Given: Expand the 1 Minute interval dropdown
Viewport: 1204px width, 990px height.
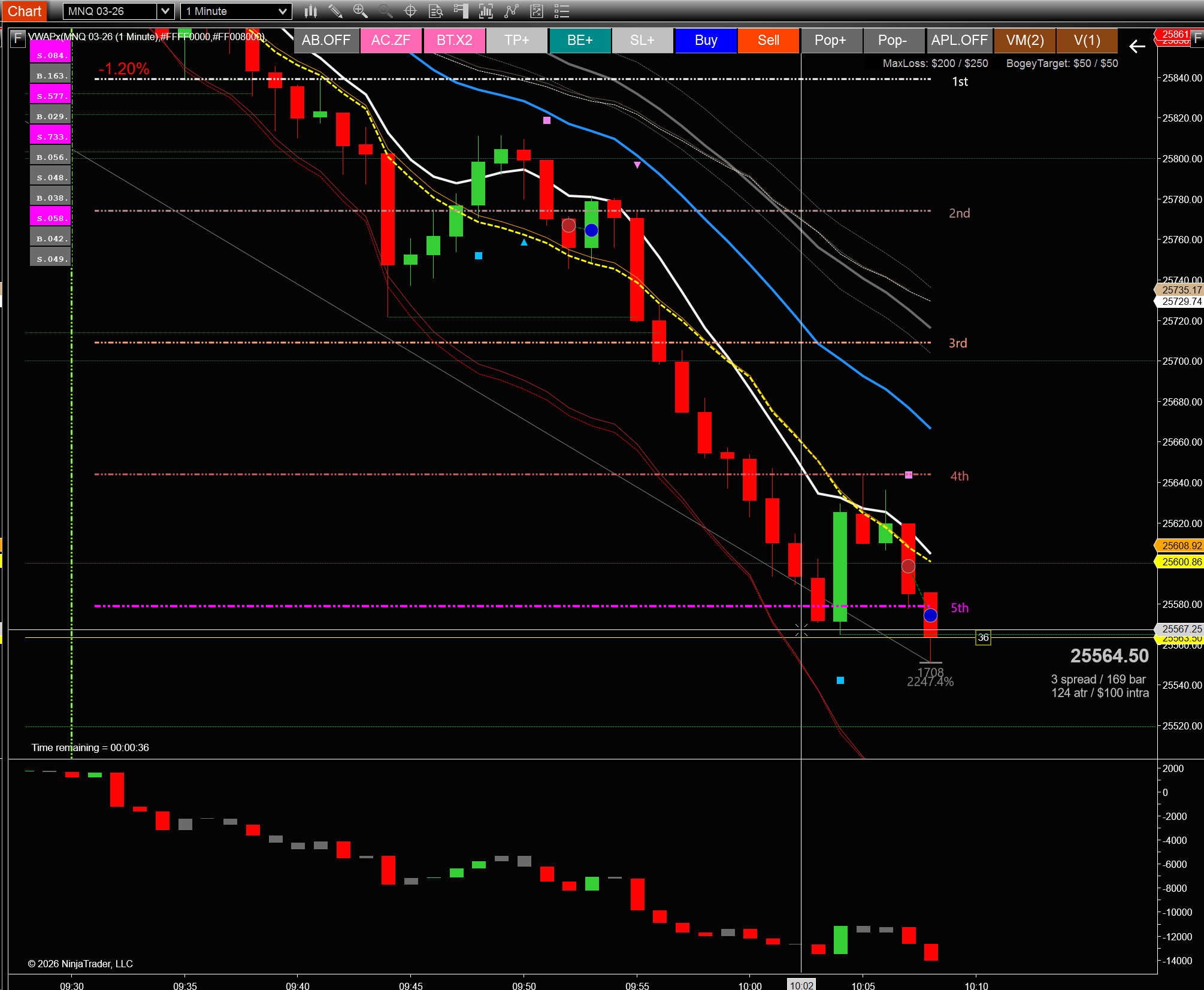Looking at the screenshot, I should pyautogui.click(x=282, y=11).
